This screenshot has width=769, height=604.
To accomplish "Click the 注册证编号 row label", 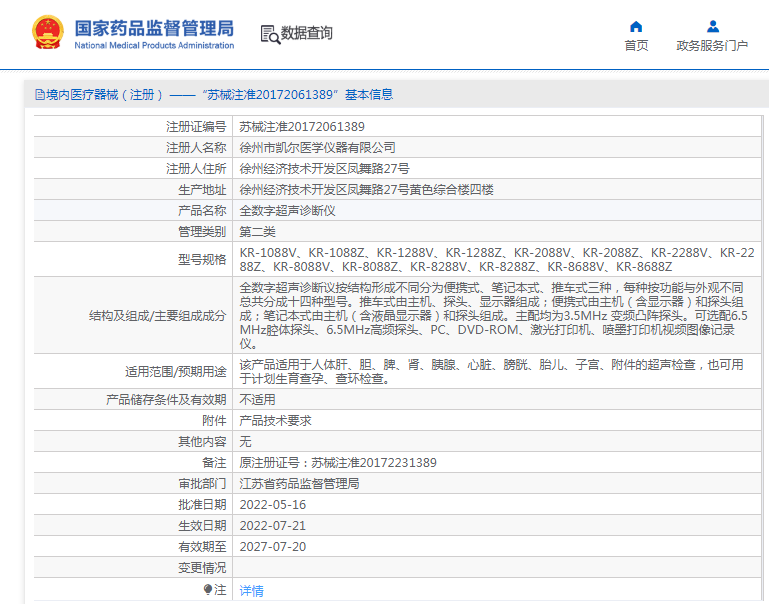I will click(x=196, y=127).
